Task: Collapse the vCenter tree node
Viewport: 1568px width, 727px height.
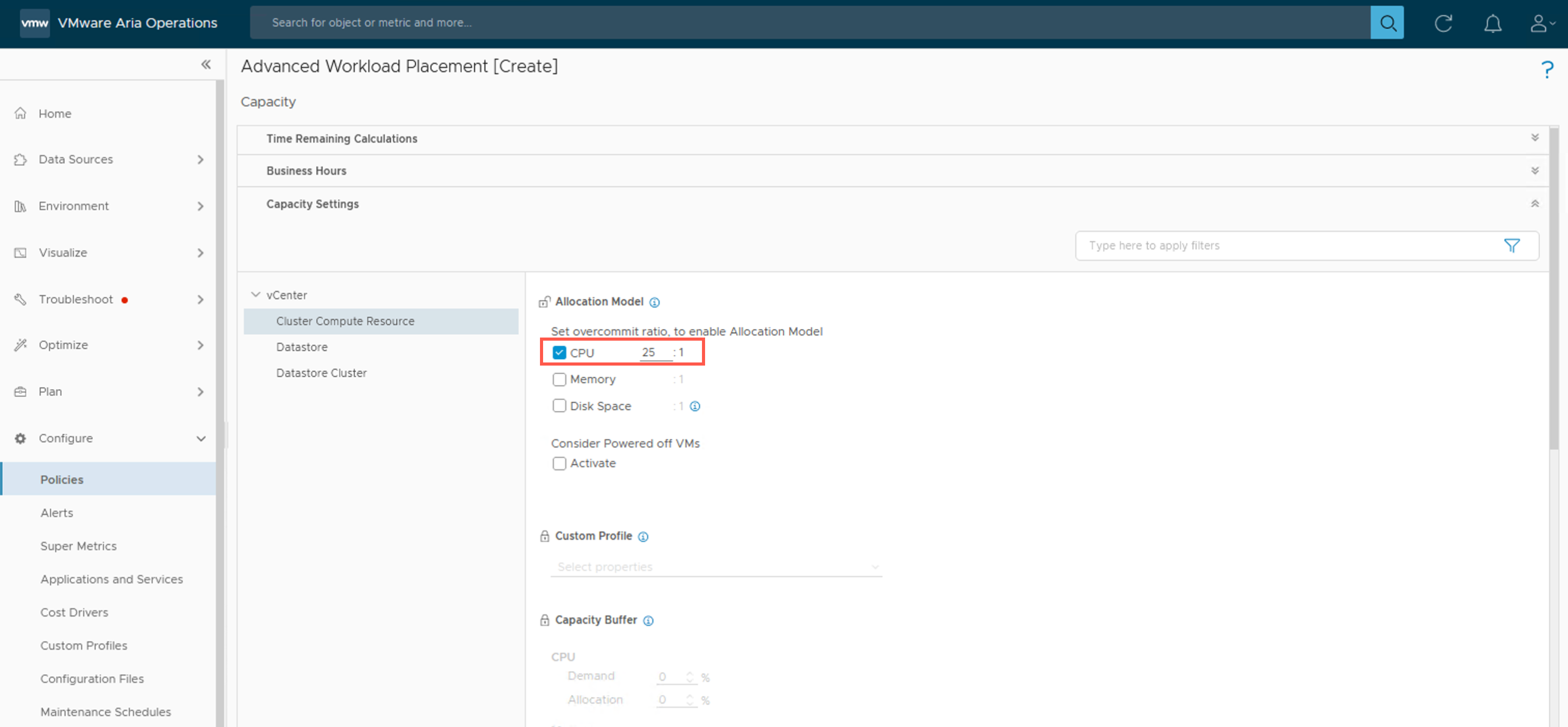Action: [255, 295]
